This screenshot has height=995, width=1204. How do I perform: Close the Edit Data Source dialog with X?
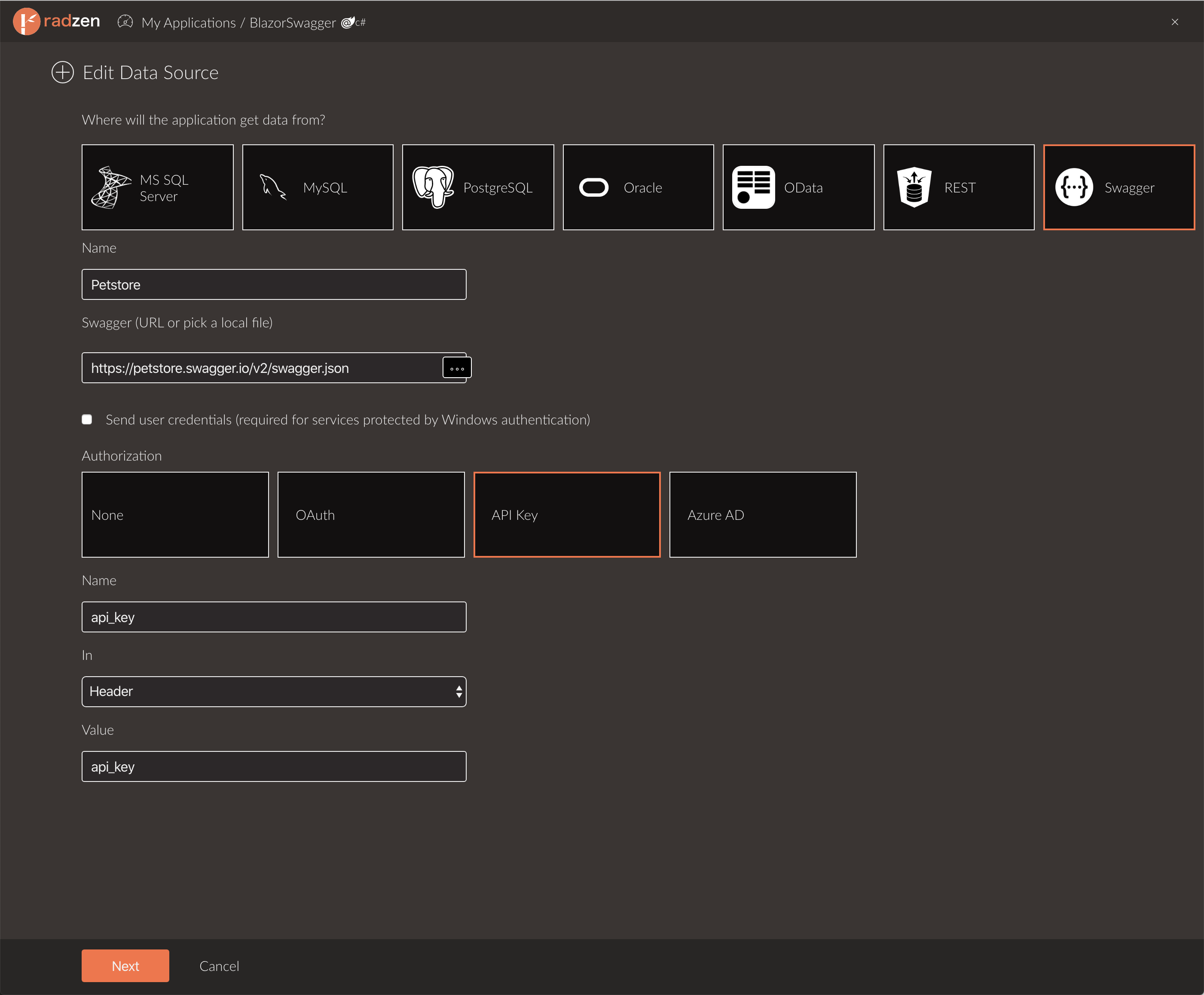click(1175, 22)
